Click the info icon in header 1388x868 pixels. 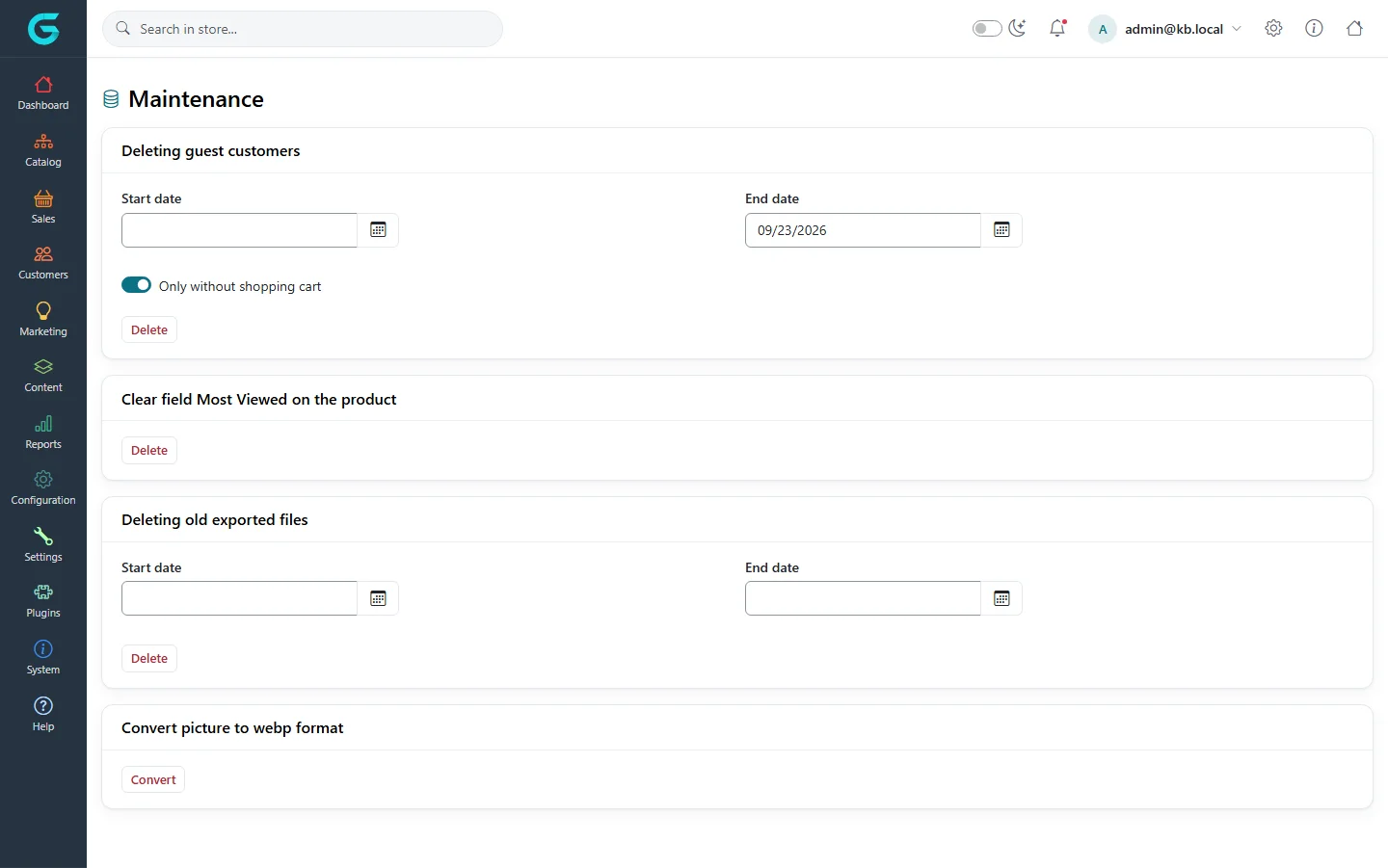click(x=1314, y=28)
